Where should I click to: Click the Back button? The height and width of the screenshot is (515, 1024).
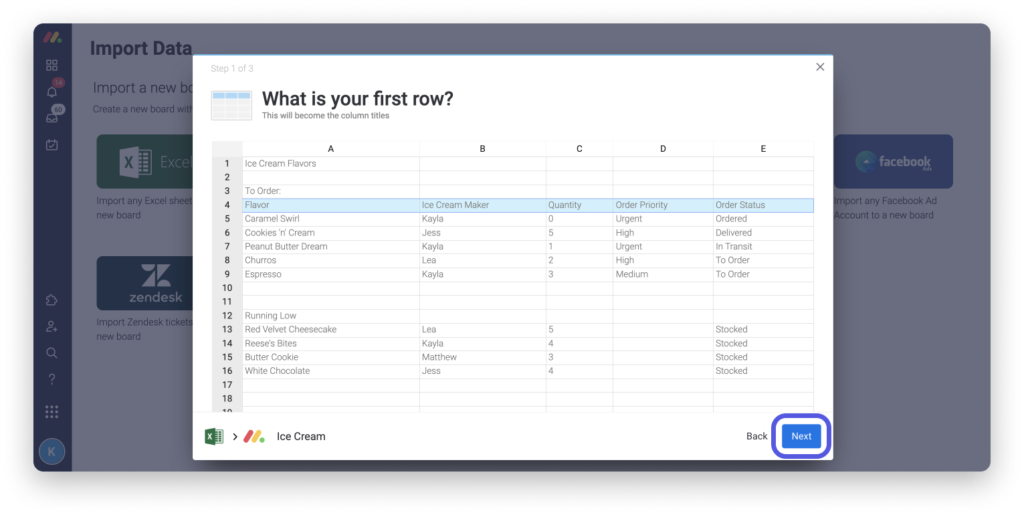(x=757, y=437)
